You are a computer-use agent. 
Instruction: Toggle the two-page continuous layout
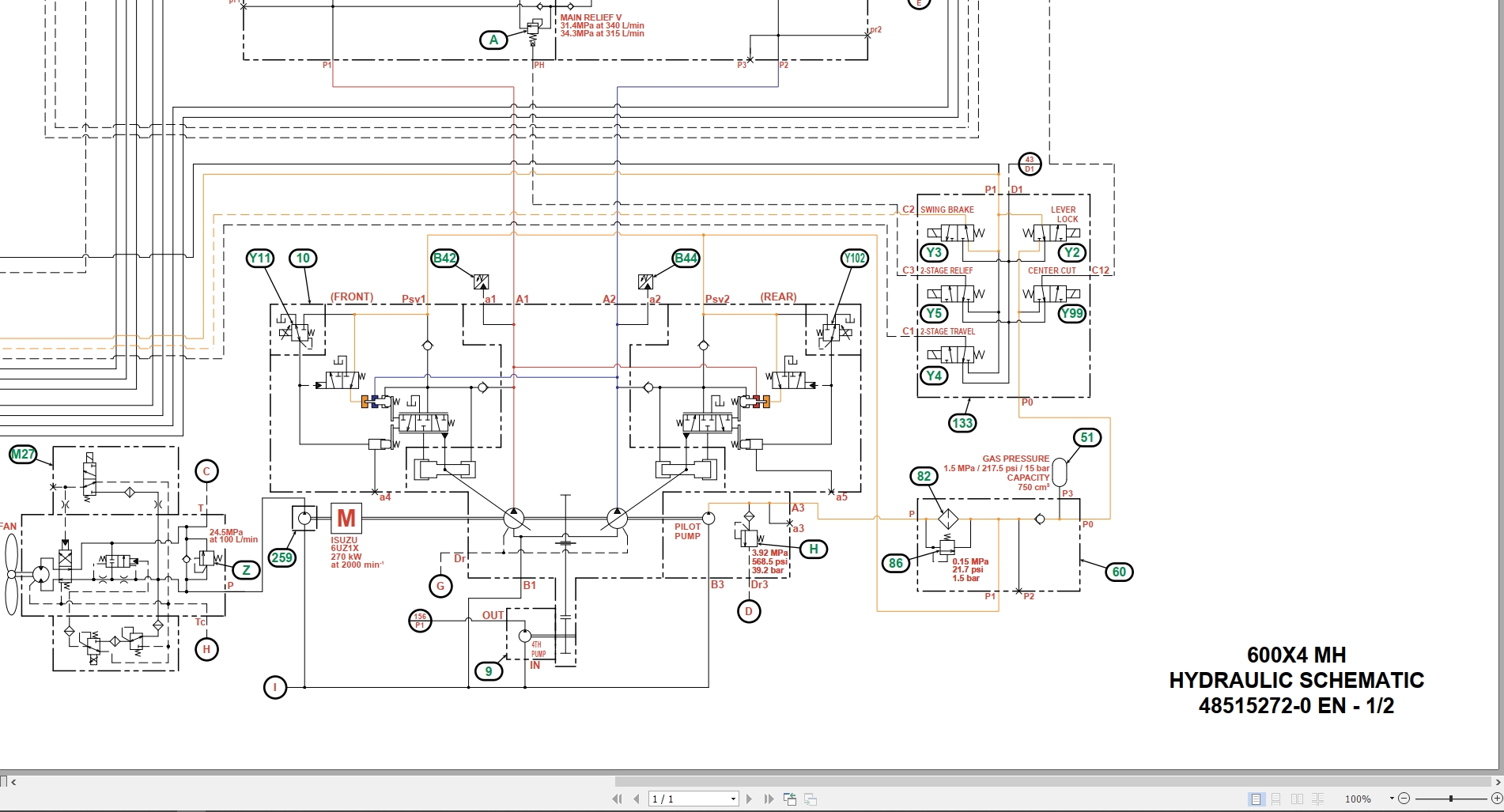(1317, 799)
